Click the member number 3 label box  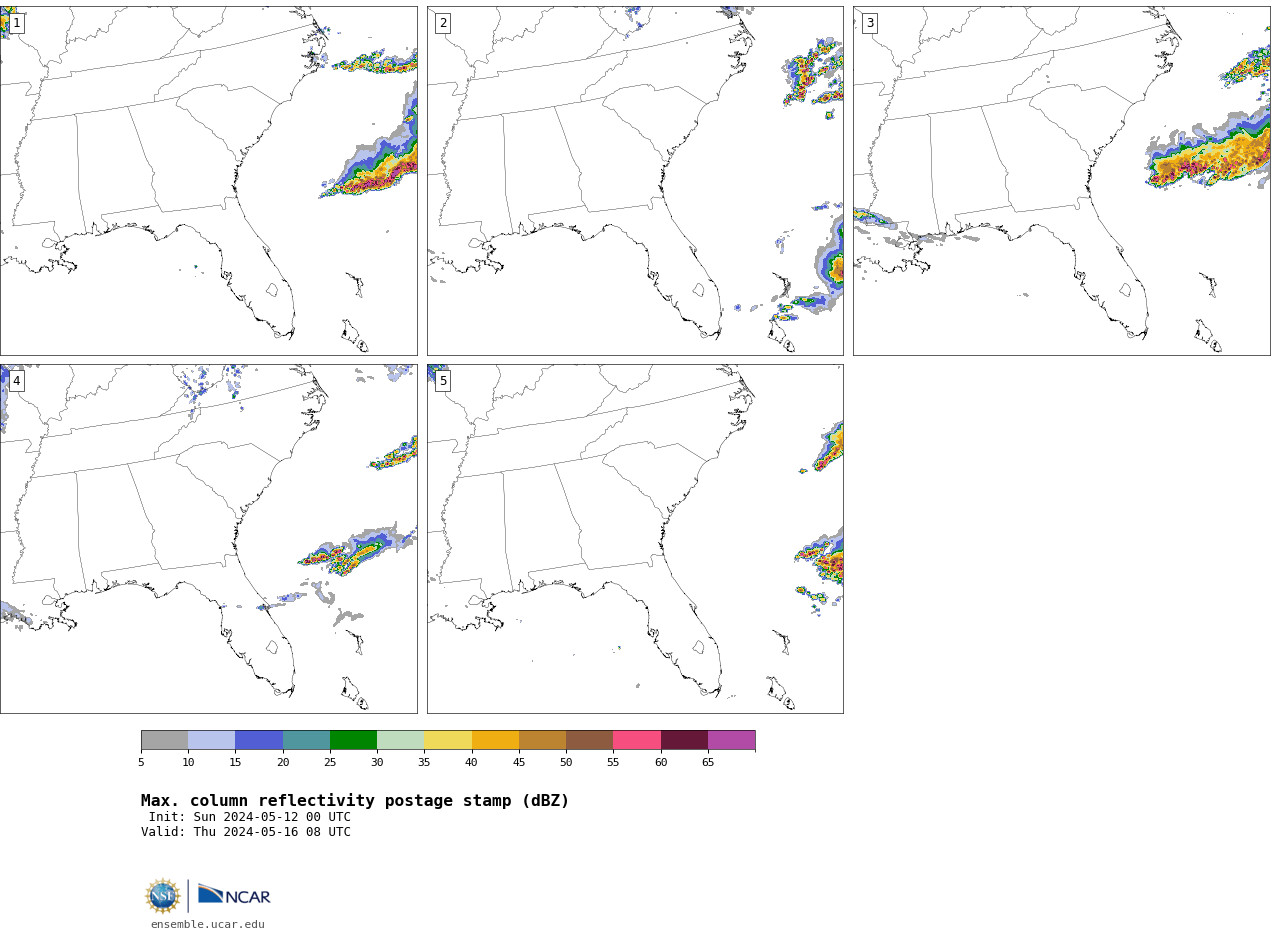pyautogui.click(x=869, y=23)
